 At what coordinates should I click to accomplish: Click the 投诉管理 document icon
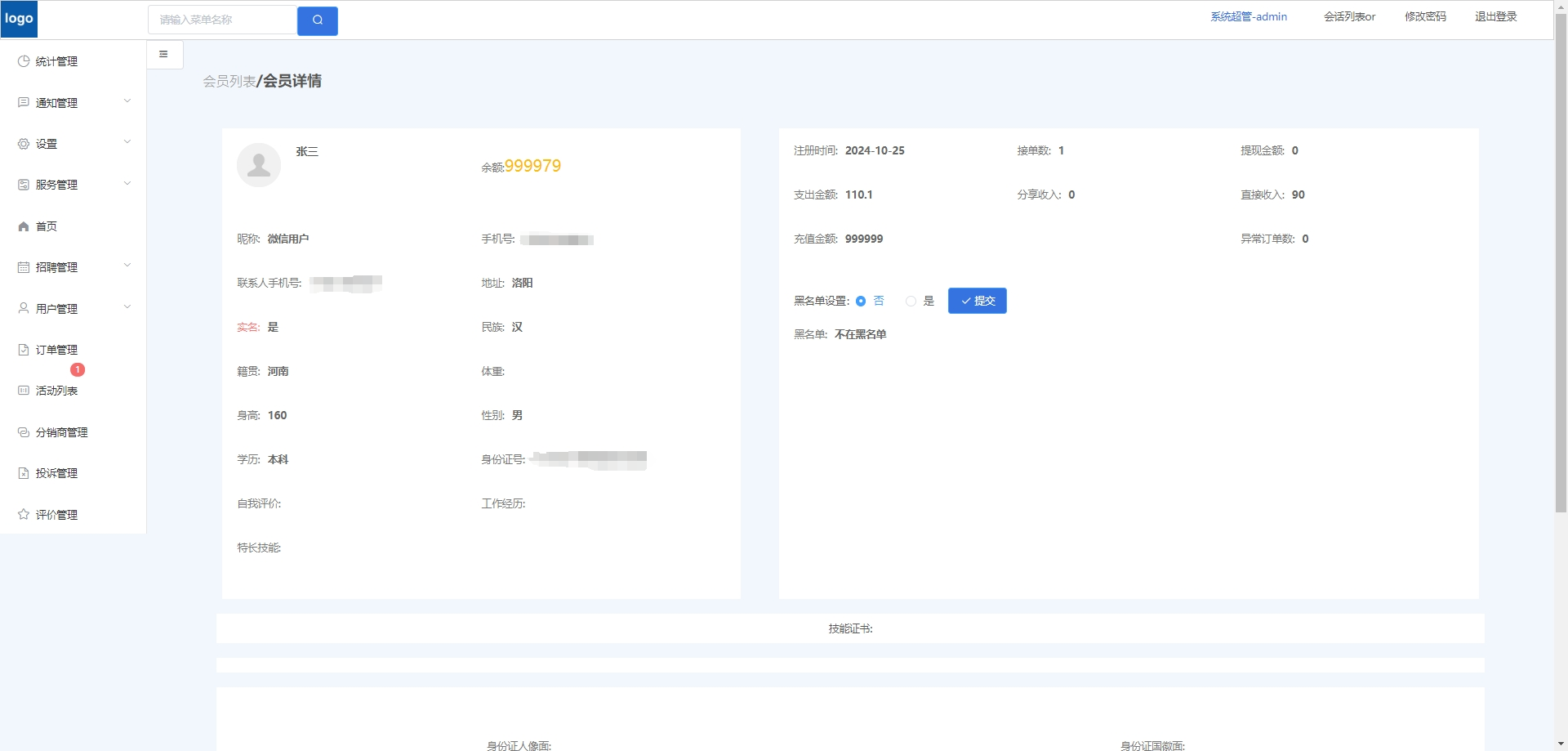click(24, 473)
